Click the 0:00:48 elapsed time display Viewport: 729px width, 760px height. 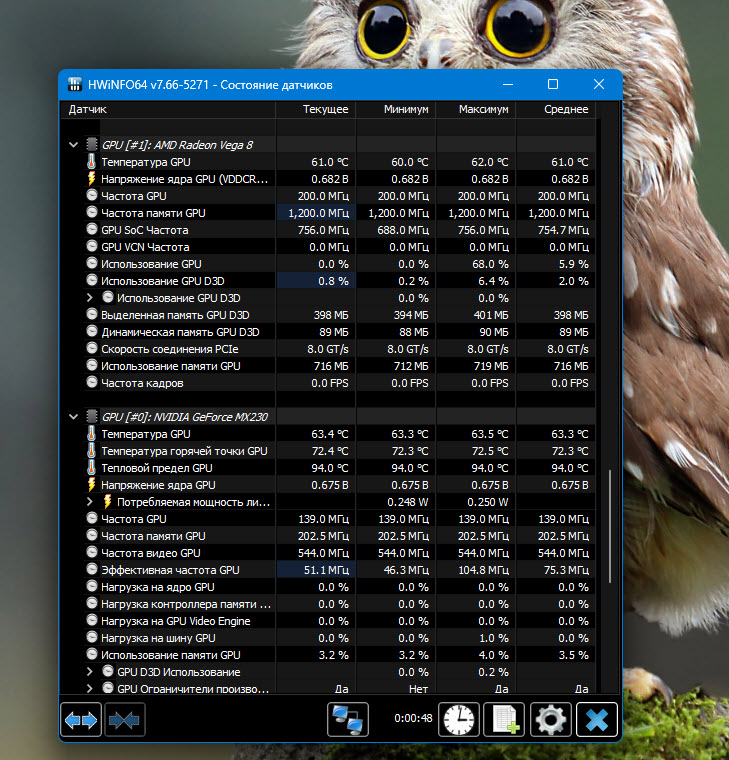point(413,718)
